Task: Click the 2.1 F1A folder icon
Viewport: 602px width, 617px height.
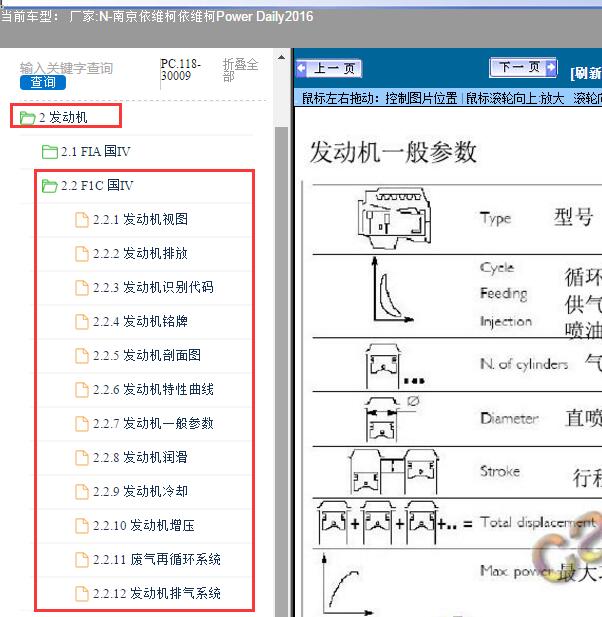Action: pyautogui.click(x=50, y=151)
